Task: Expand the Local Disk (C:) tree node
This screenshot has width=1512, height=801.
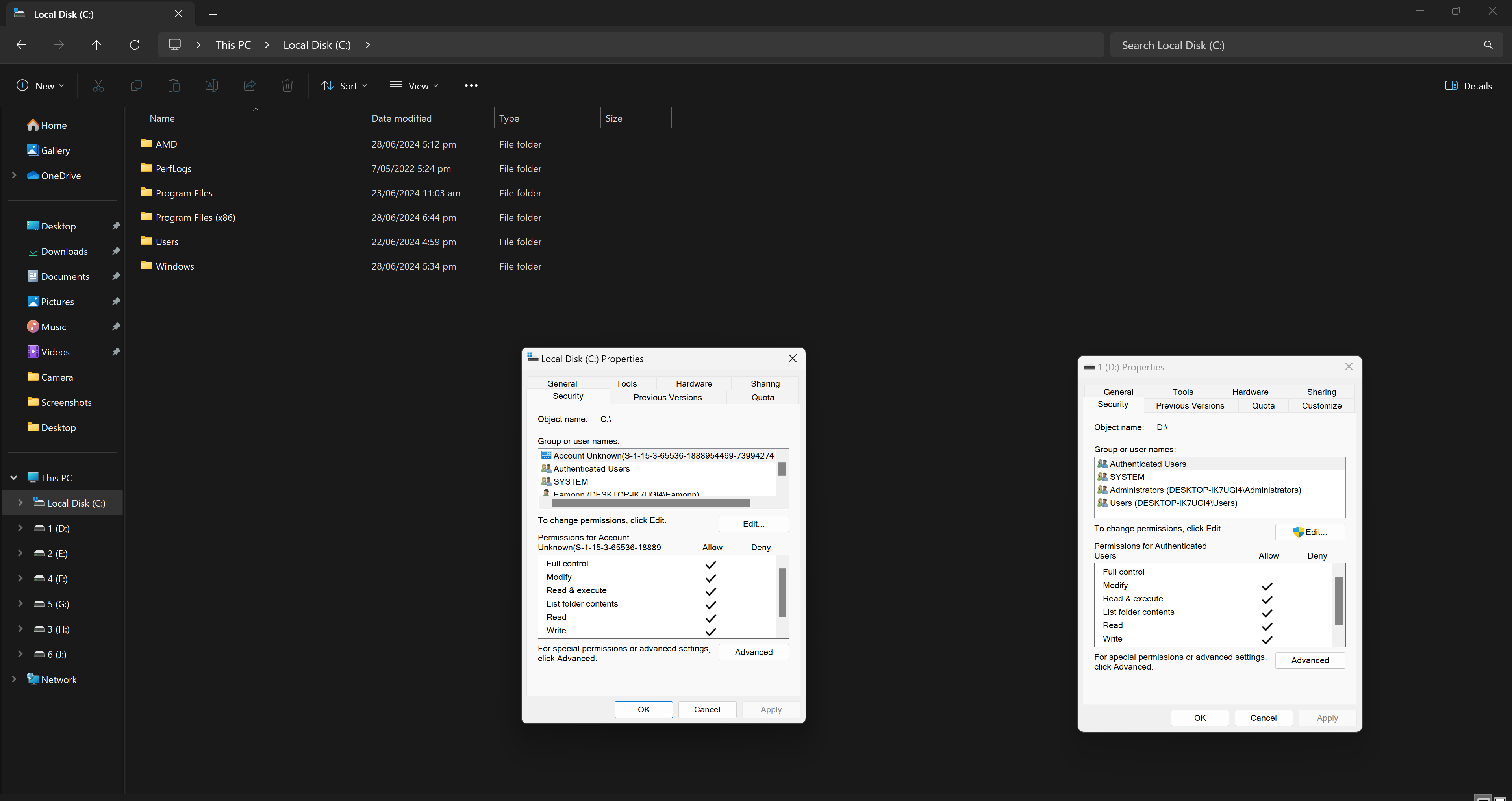Action: (x=20, y=503)
